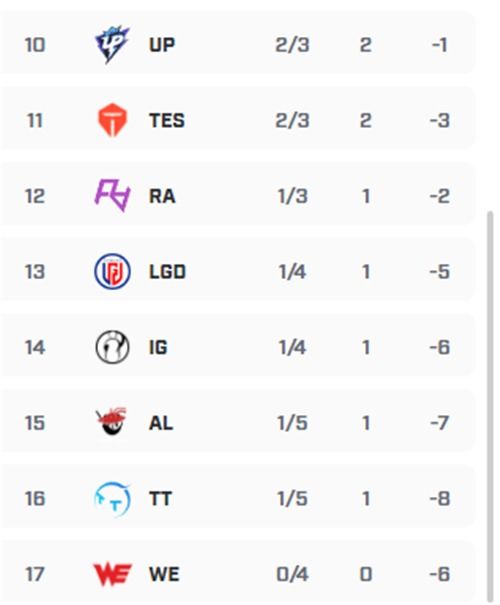Click the WE red logo
Viewport: 500px width, 605px height.
(113, 574)
